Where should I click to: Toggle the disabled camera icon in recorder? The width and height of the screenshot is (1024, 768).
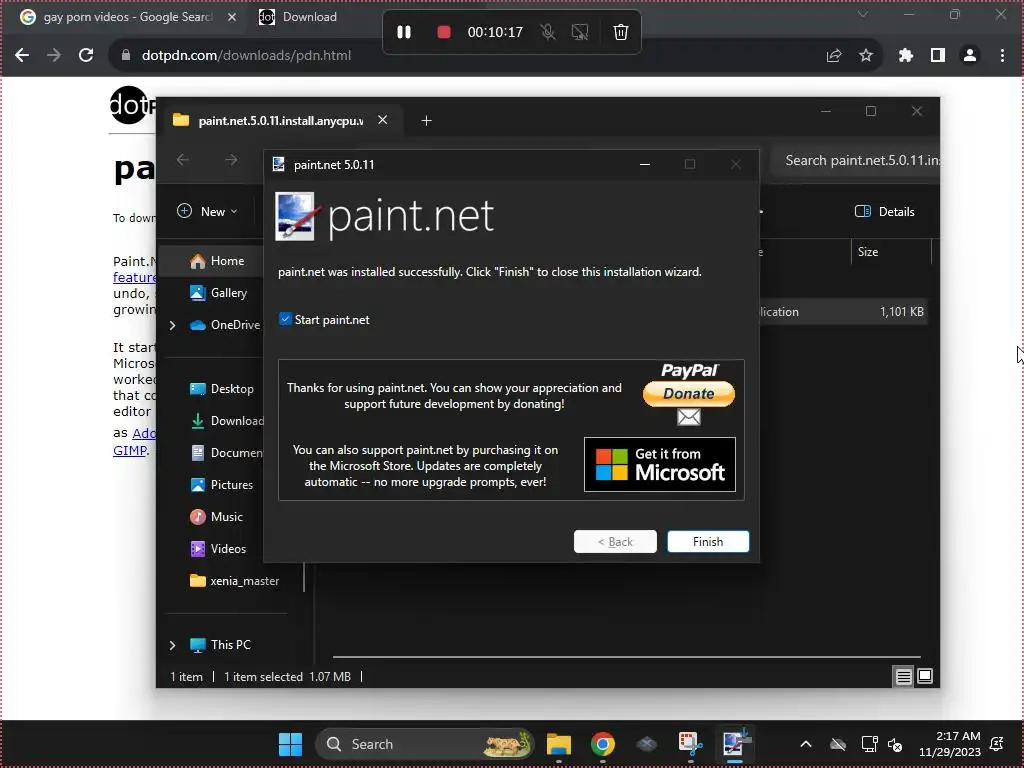point(580,32)
